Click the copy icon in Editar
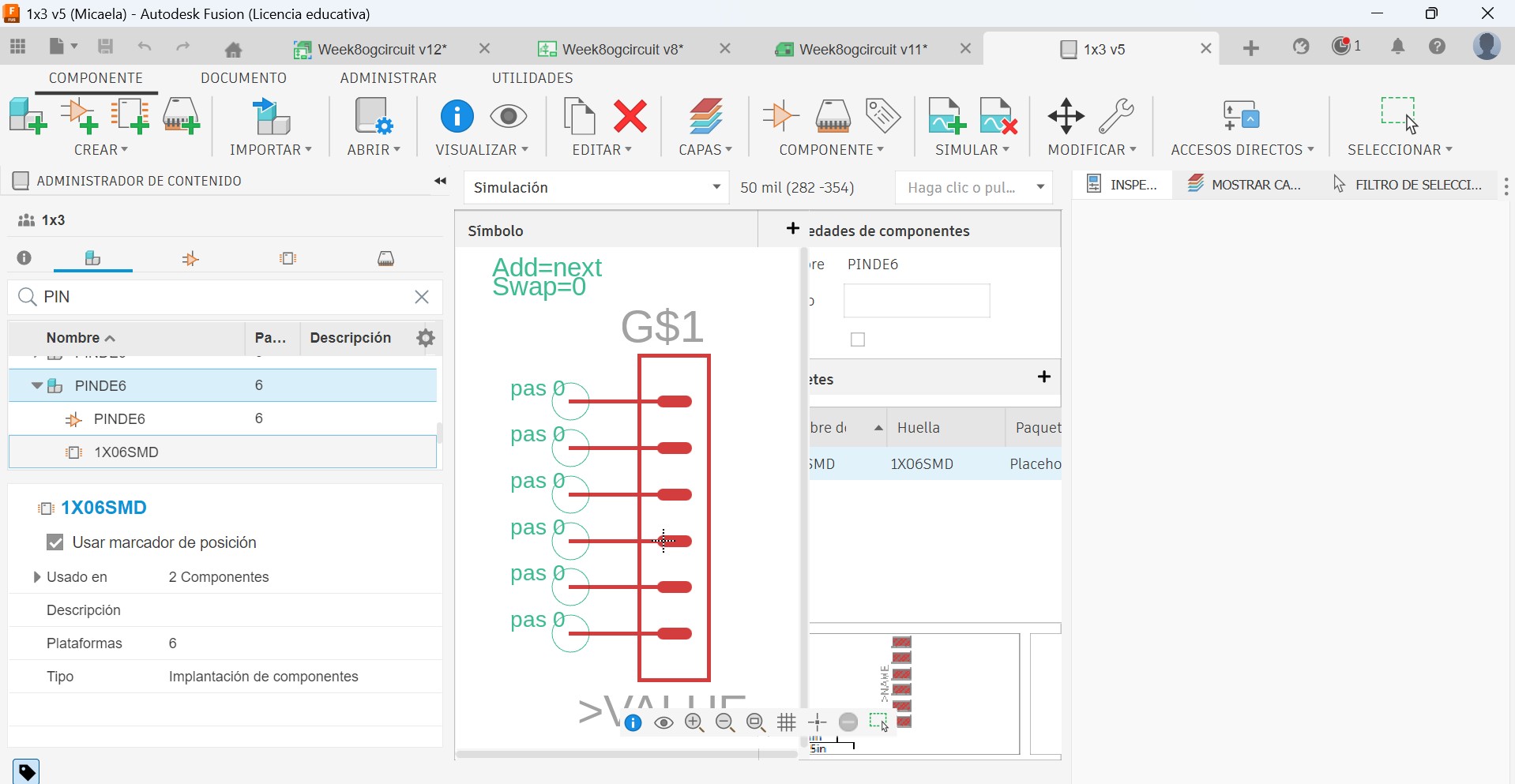 [579, 116]
